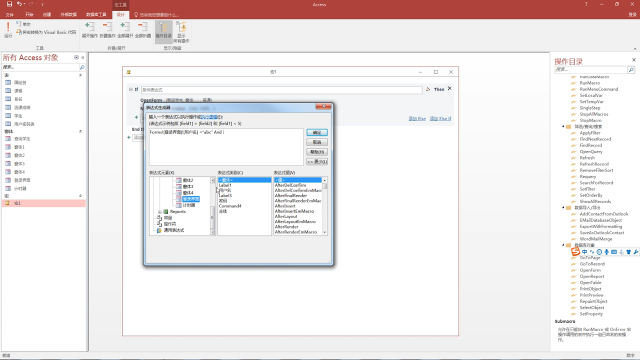Expand the Macros group in navigation pane

80,196
